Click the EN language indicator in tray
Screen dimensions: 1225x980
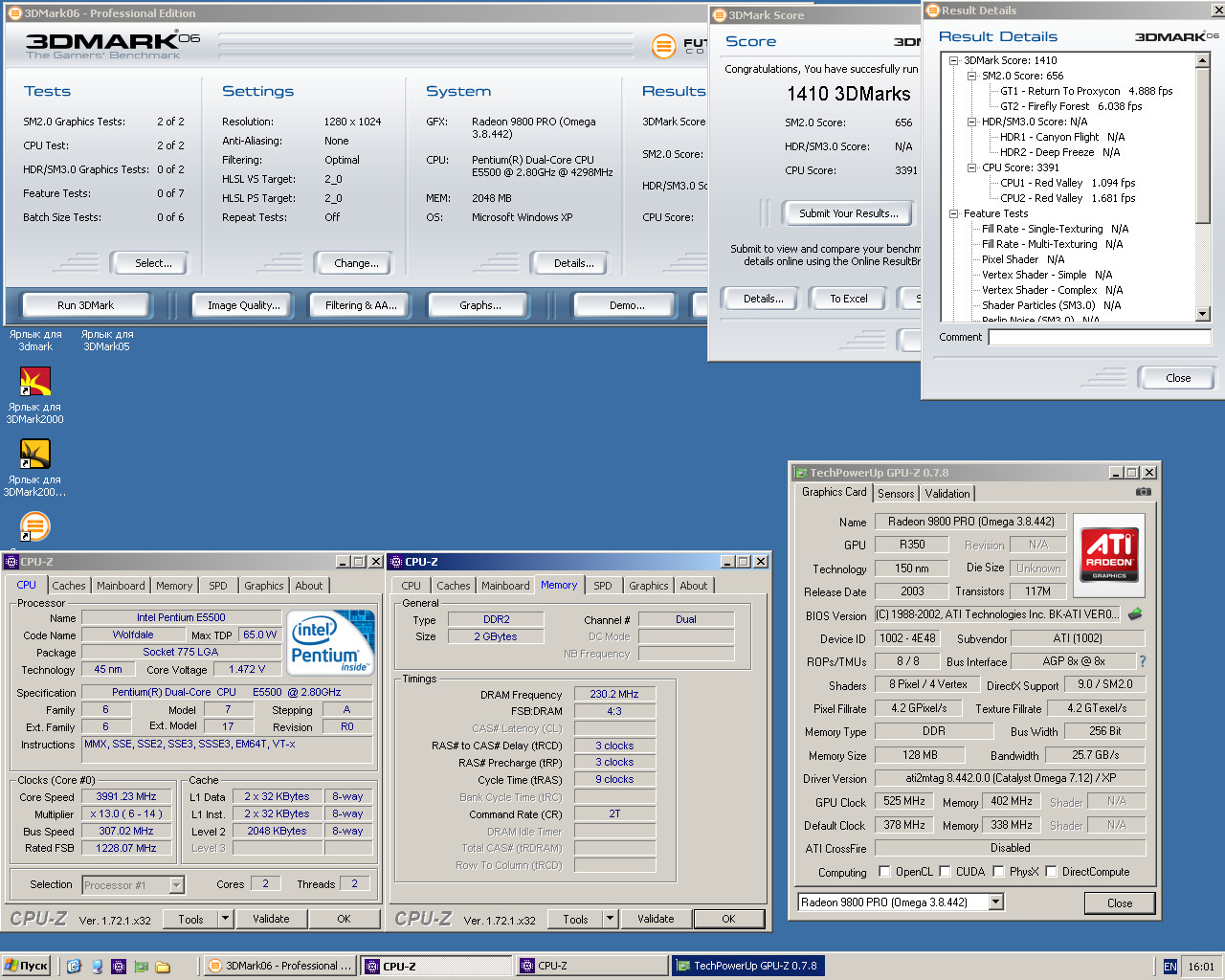(x=1169, y=967)
